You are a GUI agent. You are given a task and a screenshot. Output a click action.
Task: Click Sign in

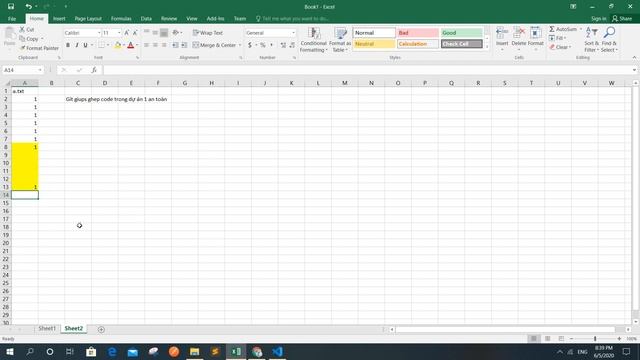tap(598, 18)
